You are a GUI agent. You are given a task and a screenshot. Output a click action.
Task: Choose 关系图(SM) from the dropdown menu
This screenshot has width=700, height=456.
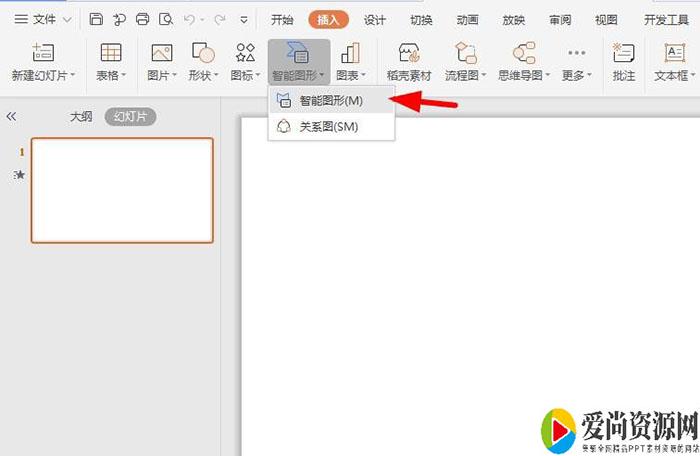pyautogui.click(x=331, y=127)
